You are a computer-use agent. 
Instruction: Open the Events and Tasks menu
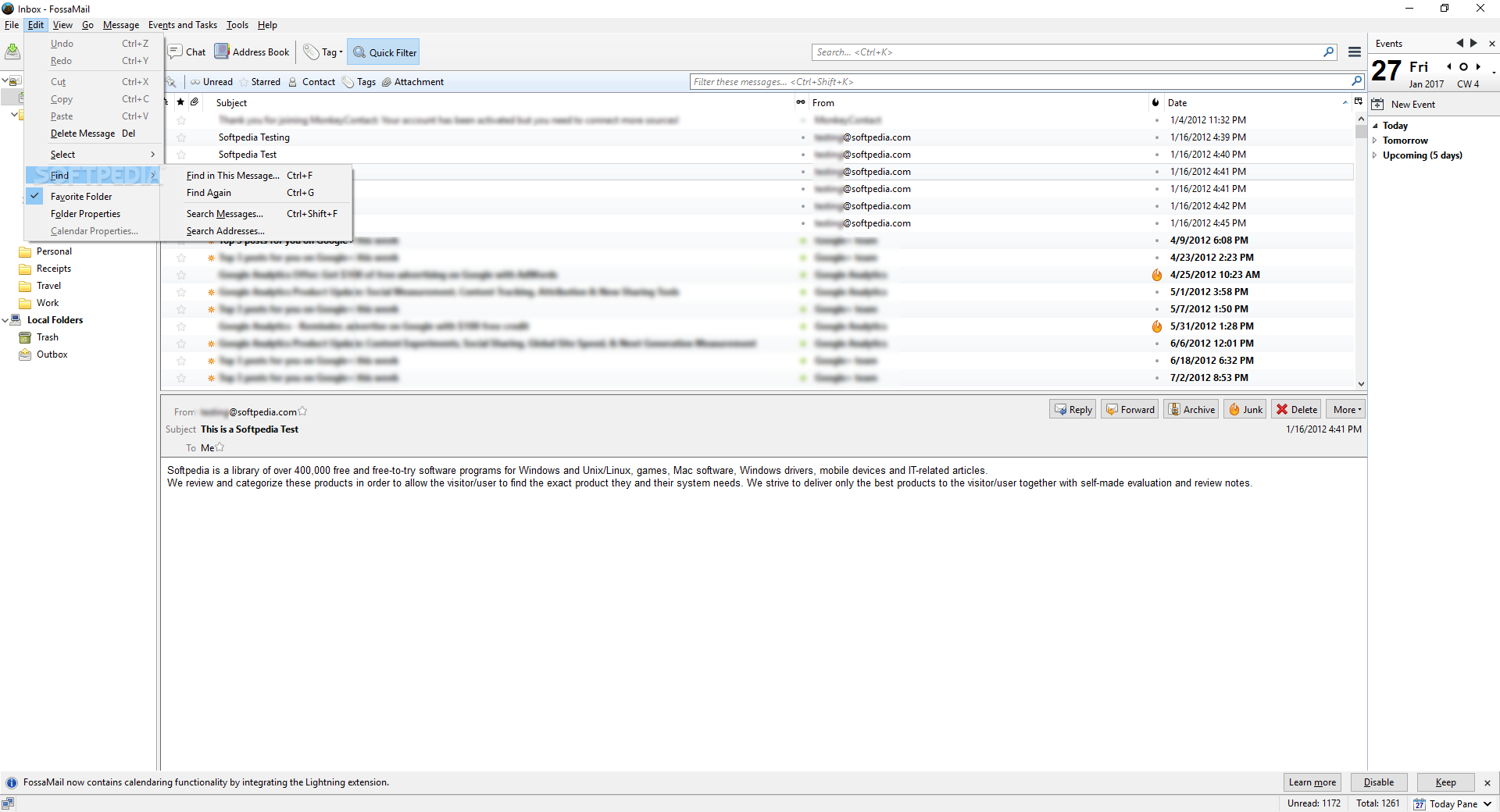tap(183, 25)
